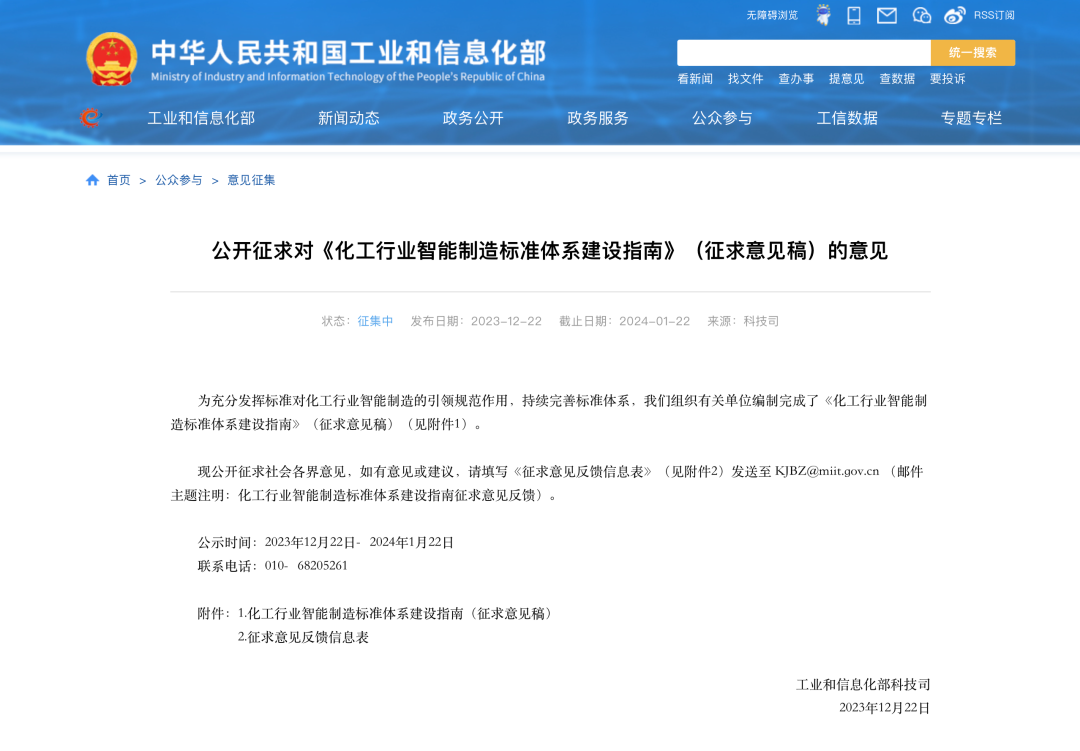
Task: Click the 公示时间 date range line
Action: (x=325, y=542)
